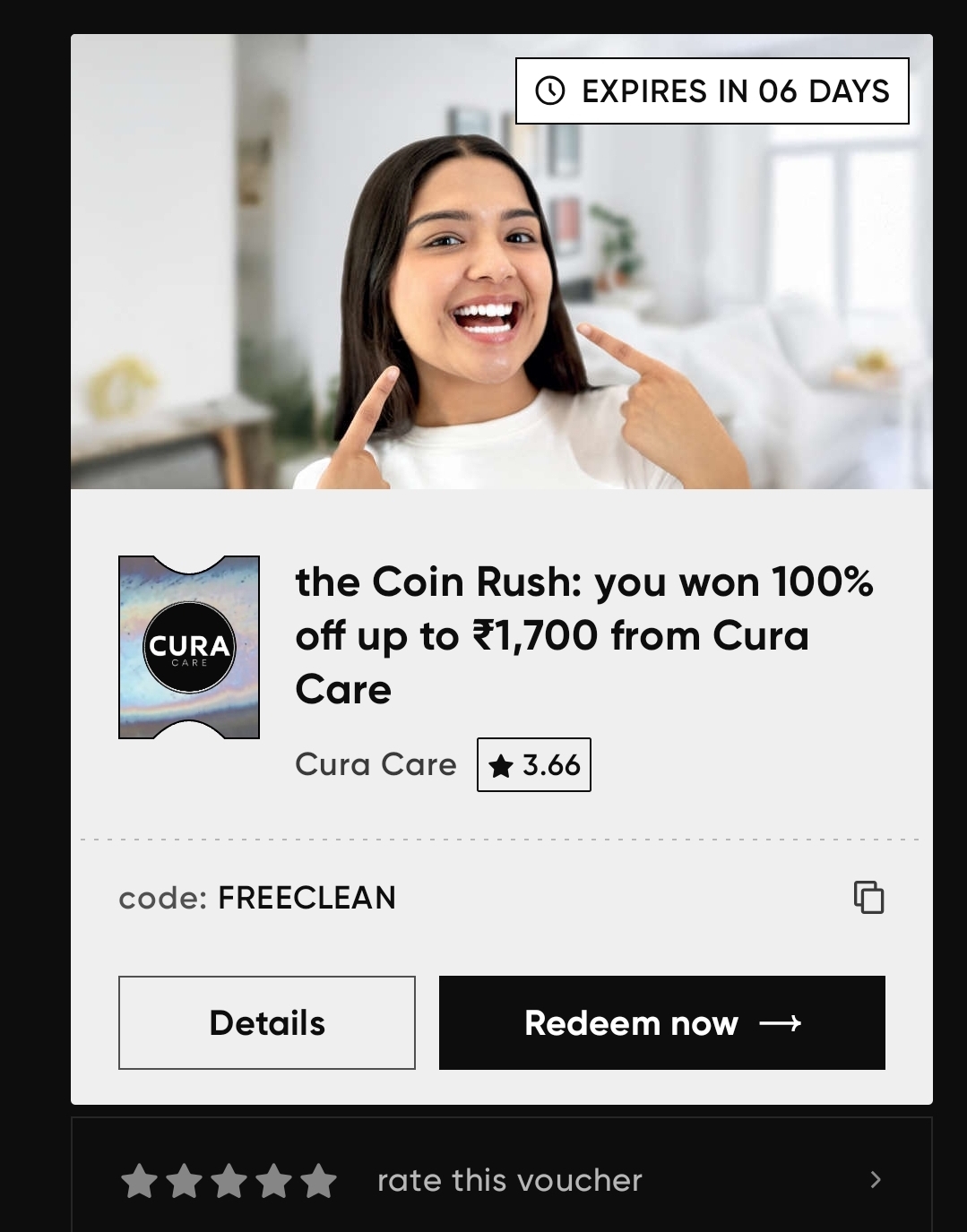Open the voucher Details
The width and height of the screenshot is (967, 1232).
[x=267, y=1022]
